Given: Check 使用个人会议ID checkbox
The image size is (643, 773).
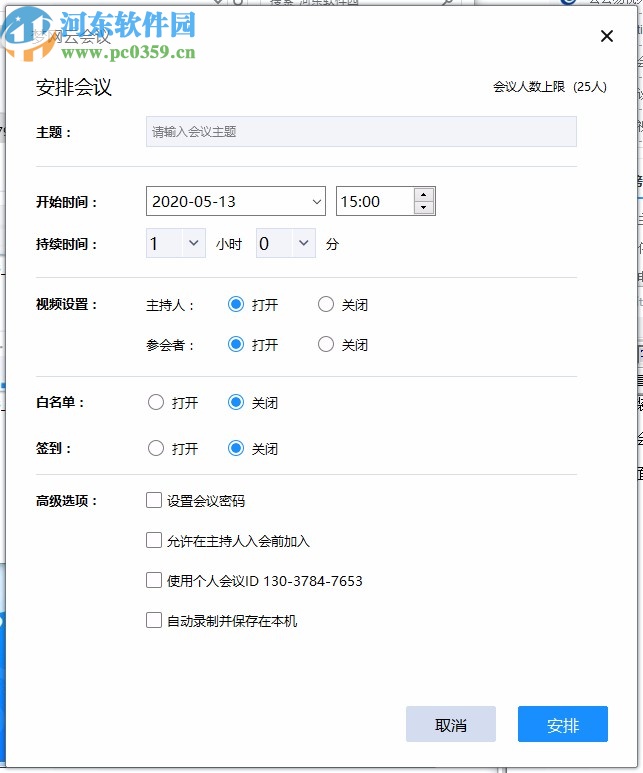Looking at the screenshot, I should point(154,580).
